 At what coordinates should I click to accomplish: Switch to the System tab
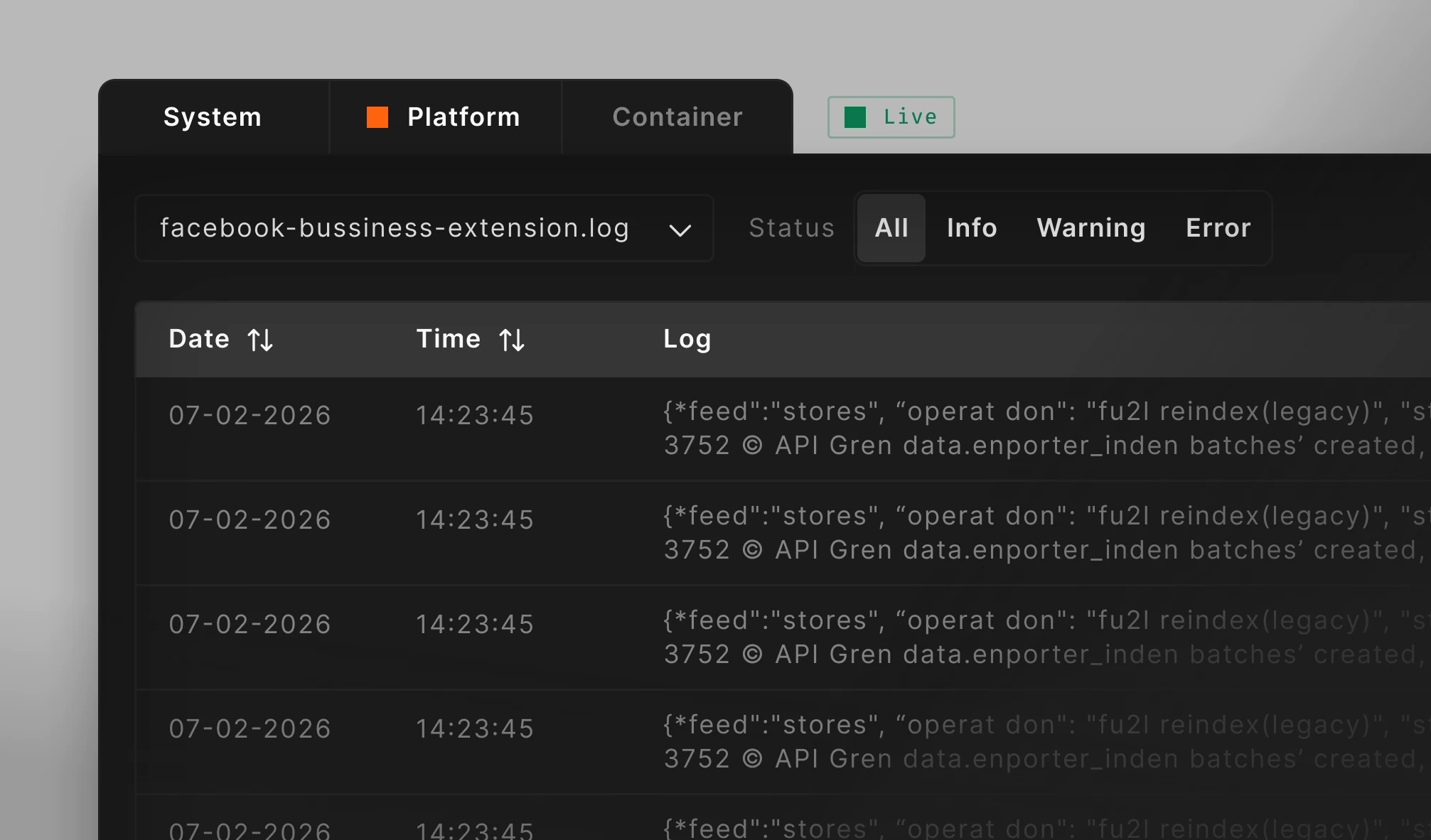point(213,117)
